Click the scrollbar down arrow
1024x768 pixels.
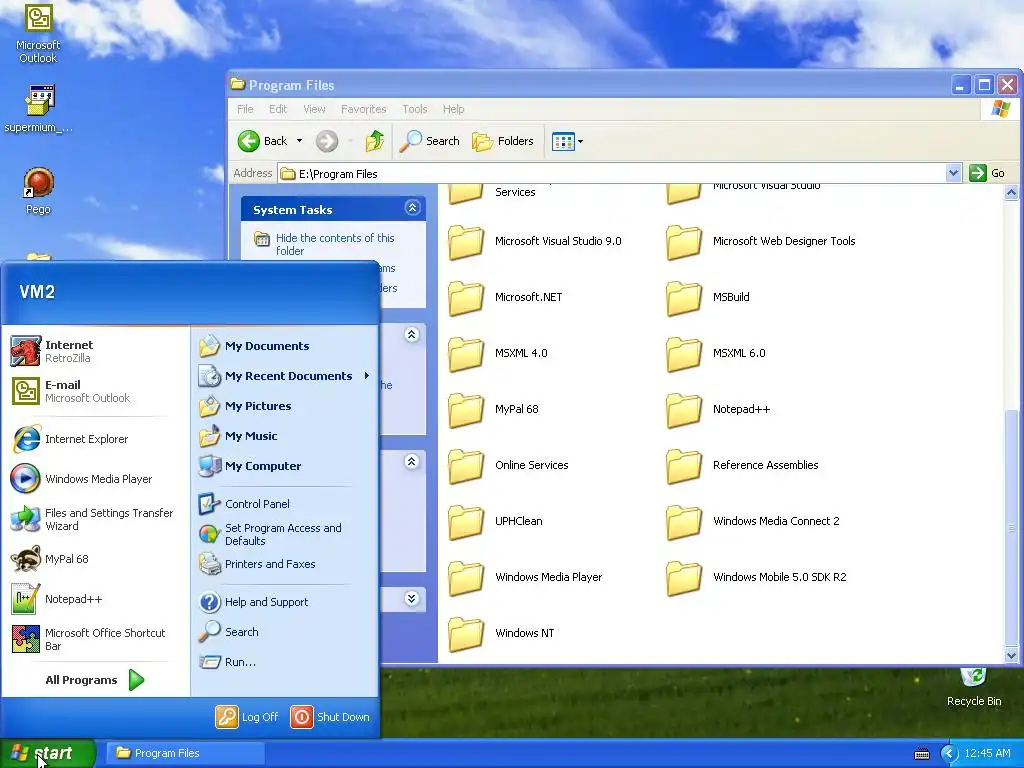[1011, 656]
